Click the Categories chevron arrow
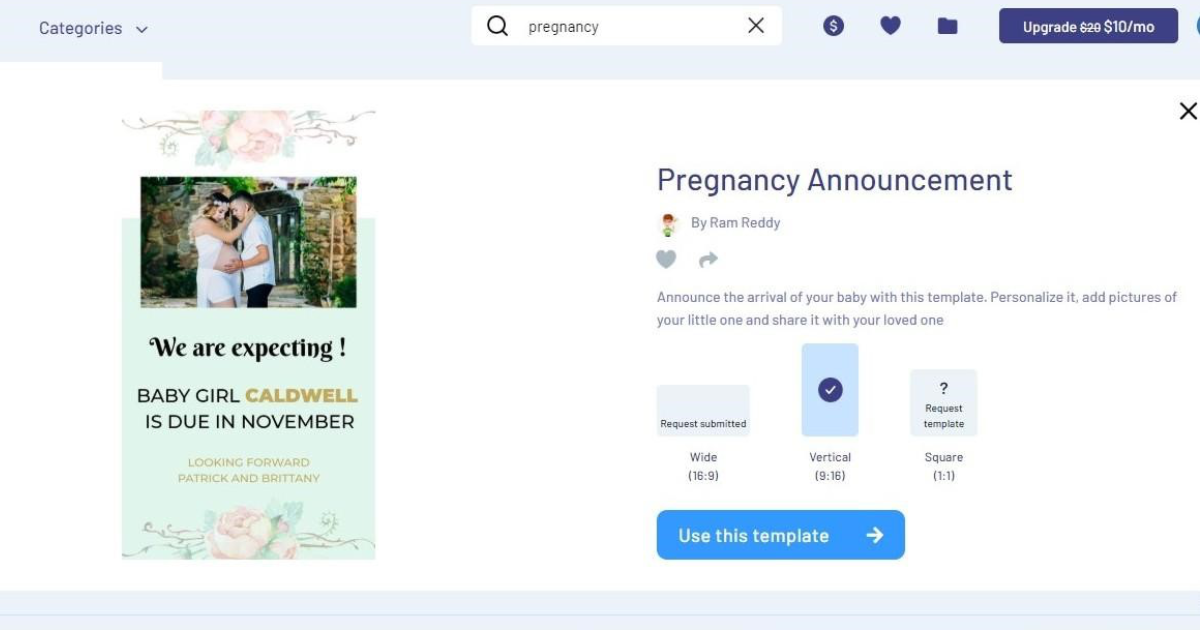1200x630 pixels. tap(141, 29)
